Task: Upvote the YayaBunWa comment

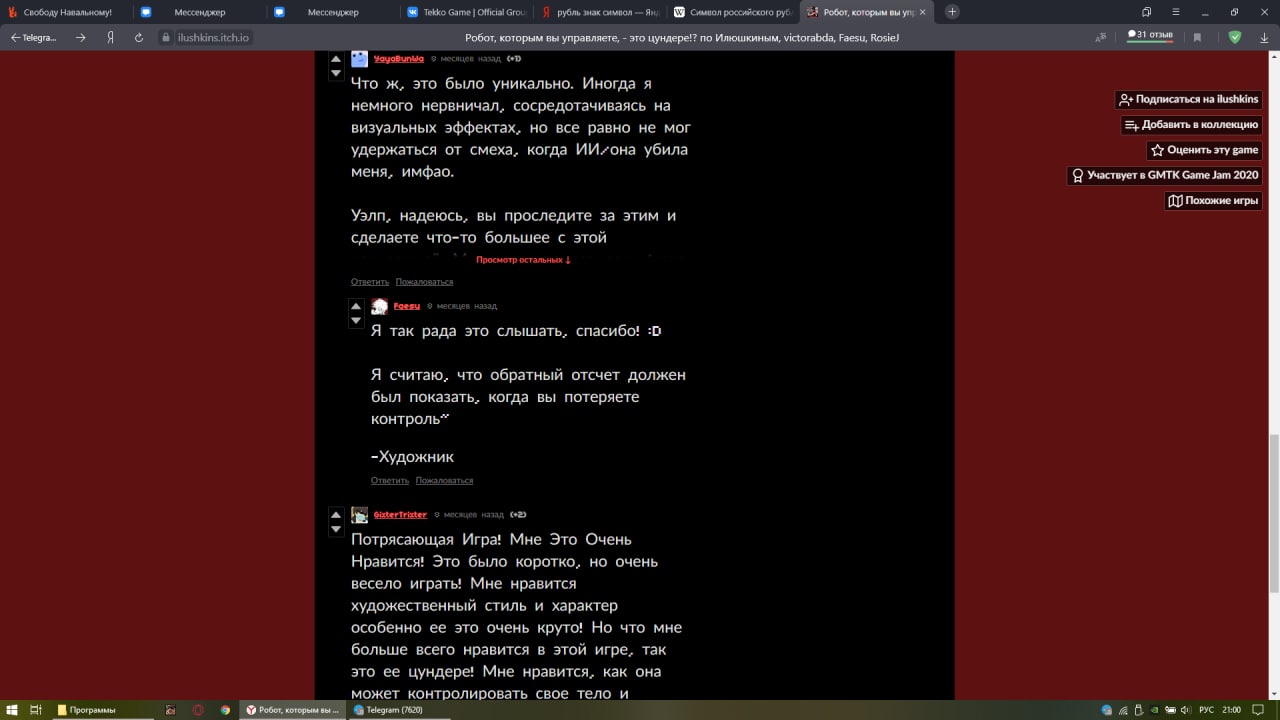Action: pyautogui.click(x=336, y=60)
